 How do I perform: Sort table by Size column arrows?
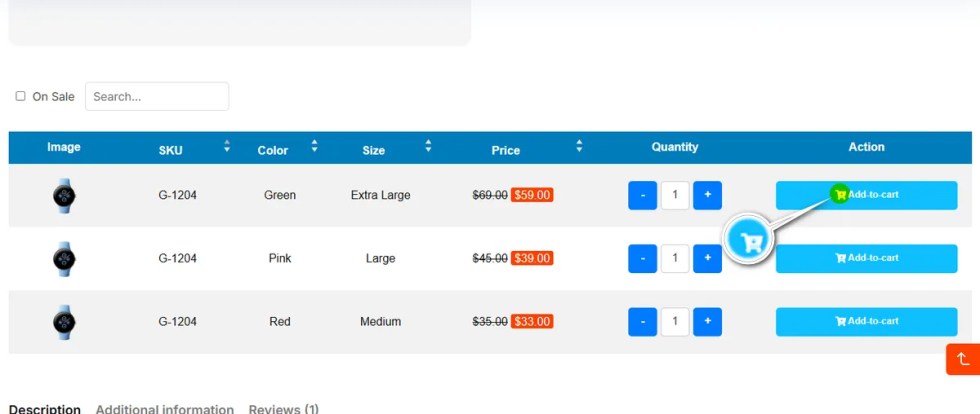point(428,146)
